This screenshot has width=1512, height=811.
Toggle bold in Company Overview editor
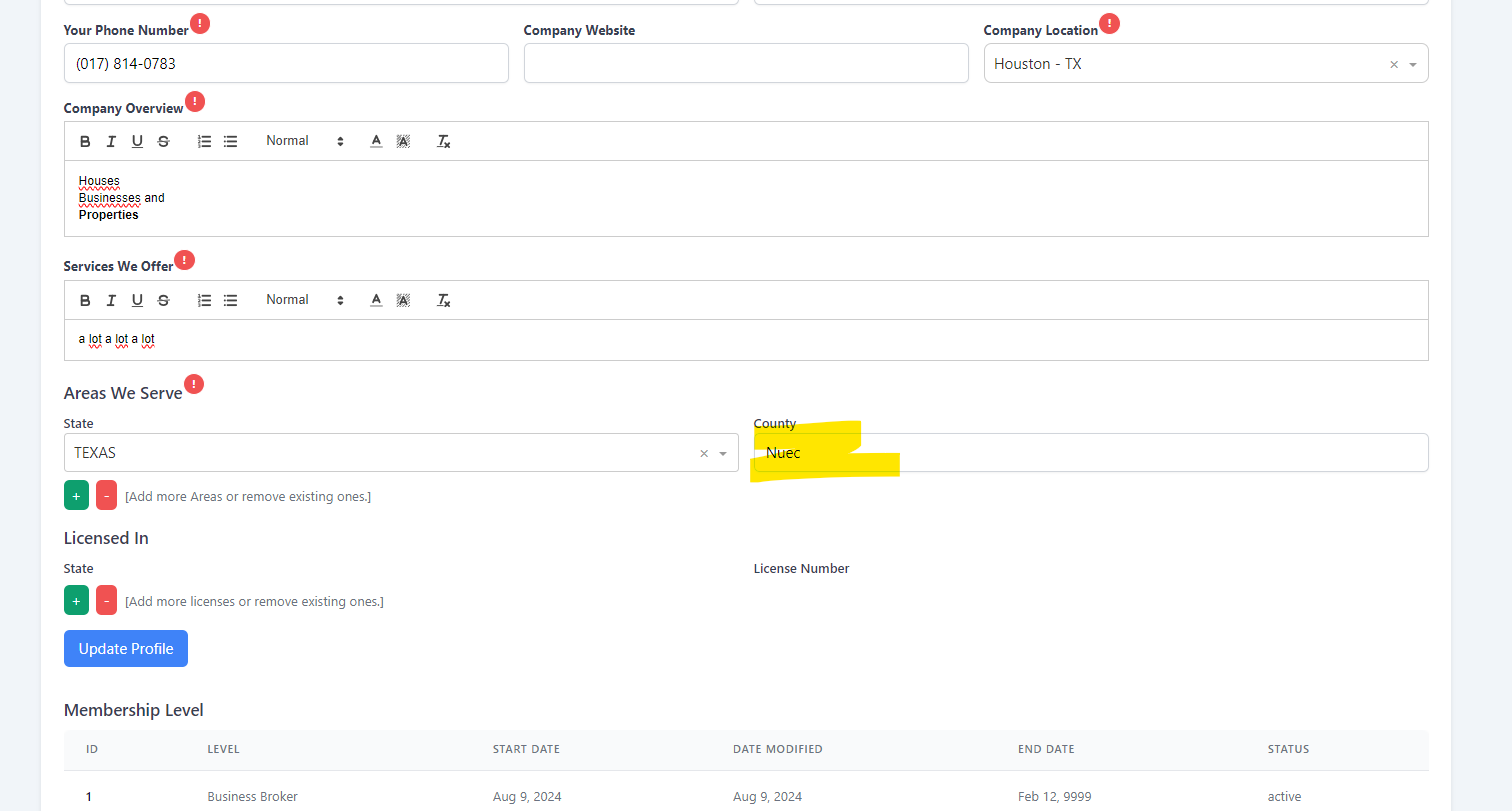[x=85, y=142]
